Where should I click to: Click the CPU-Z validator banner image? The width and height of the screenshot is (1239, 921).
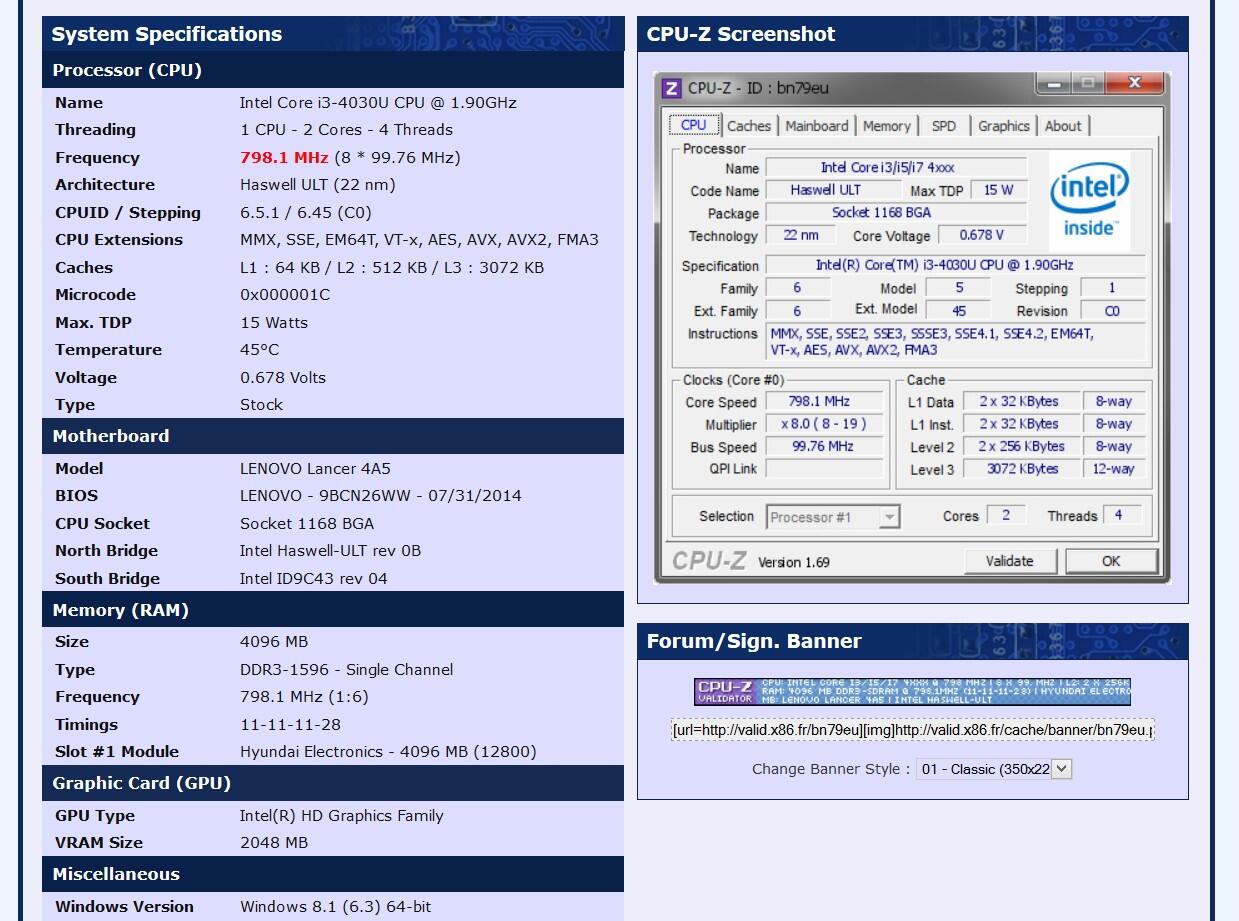[912, 692]
